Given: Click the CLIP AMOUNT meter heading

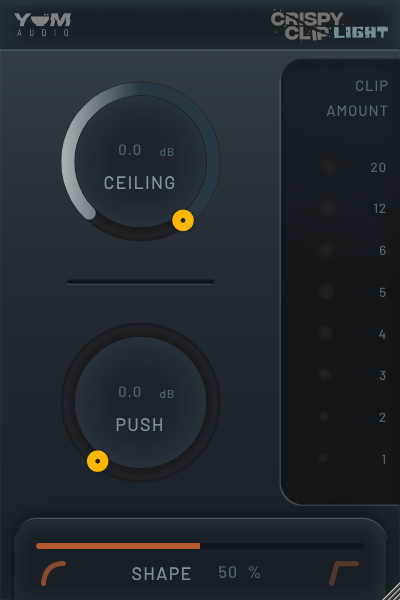Looking at the screenshot, I should [x=357, y=98].
